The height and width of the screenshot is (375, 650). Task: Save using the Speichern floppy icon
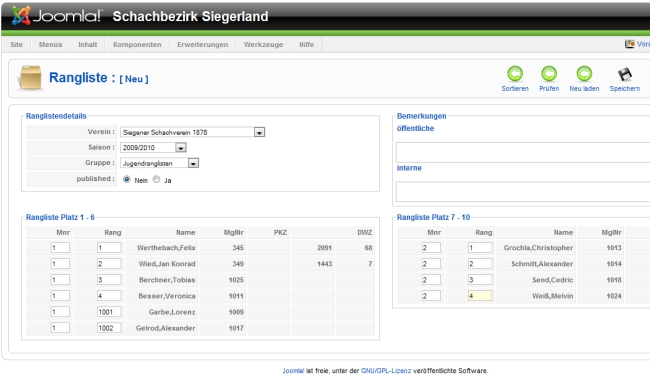[x=625, y=74]
